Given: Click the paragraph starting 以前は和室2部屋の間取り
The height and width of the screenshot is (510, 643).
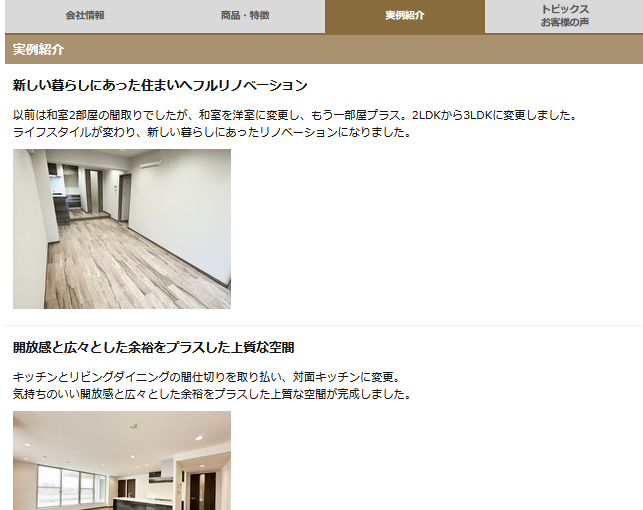Looking at the screenshot, I should tap(295, 124).
